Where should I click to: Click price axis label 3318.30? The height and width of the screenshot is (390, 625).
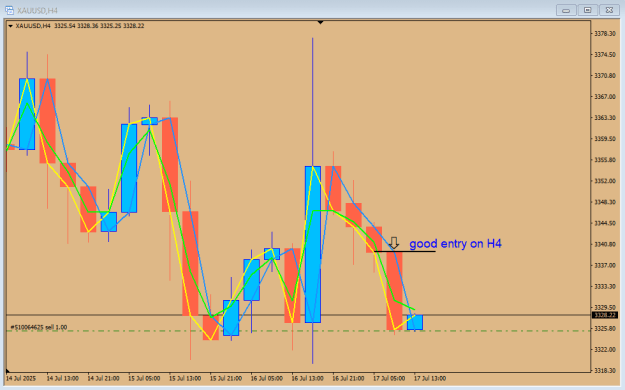coord(605,371)
